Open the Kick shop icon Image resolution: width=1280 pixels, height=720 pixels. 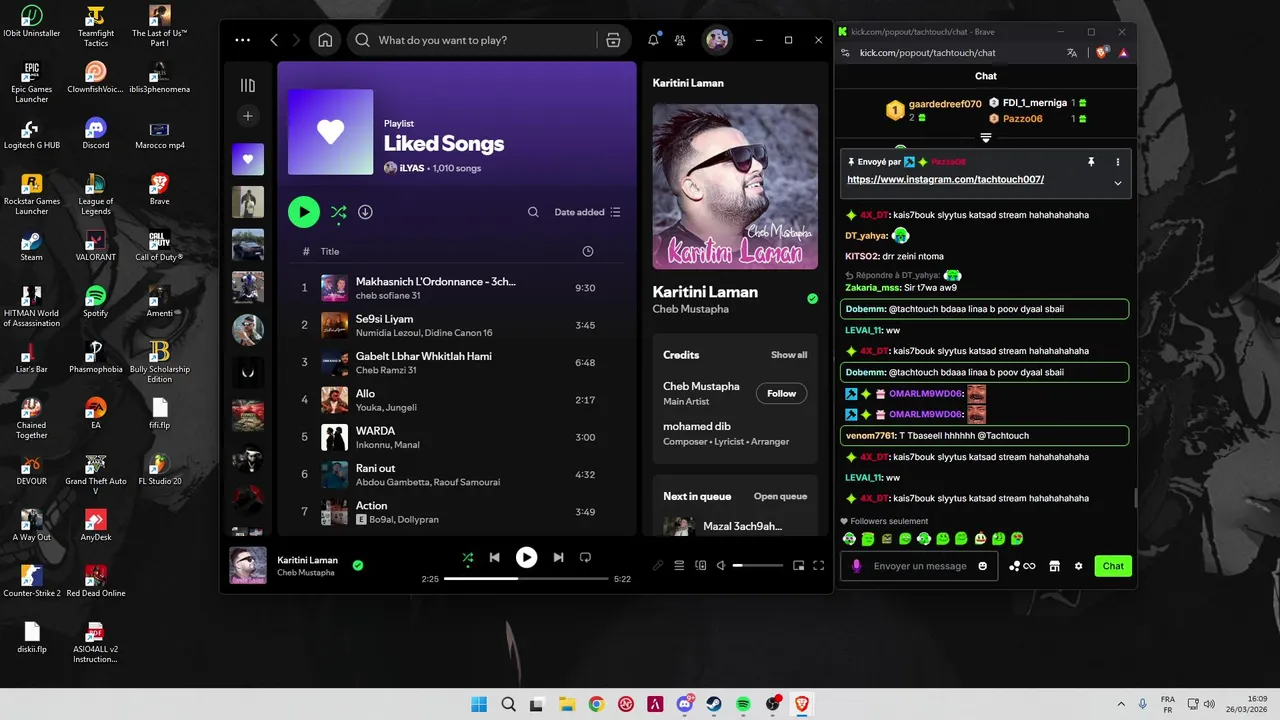pos(1054,566)
